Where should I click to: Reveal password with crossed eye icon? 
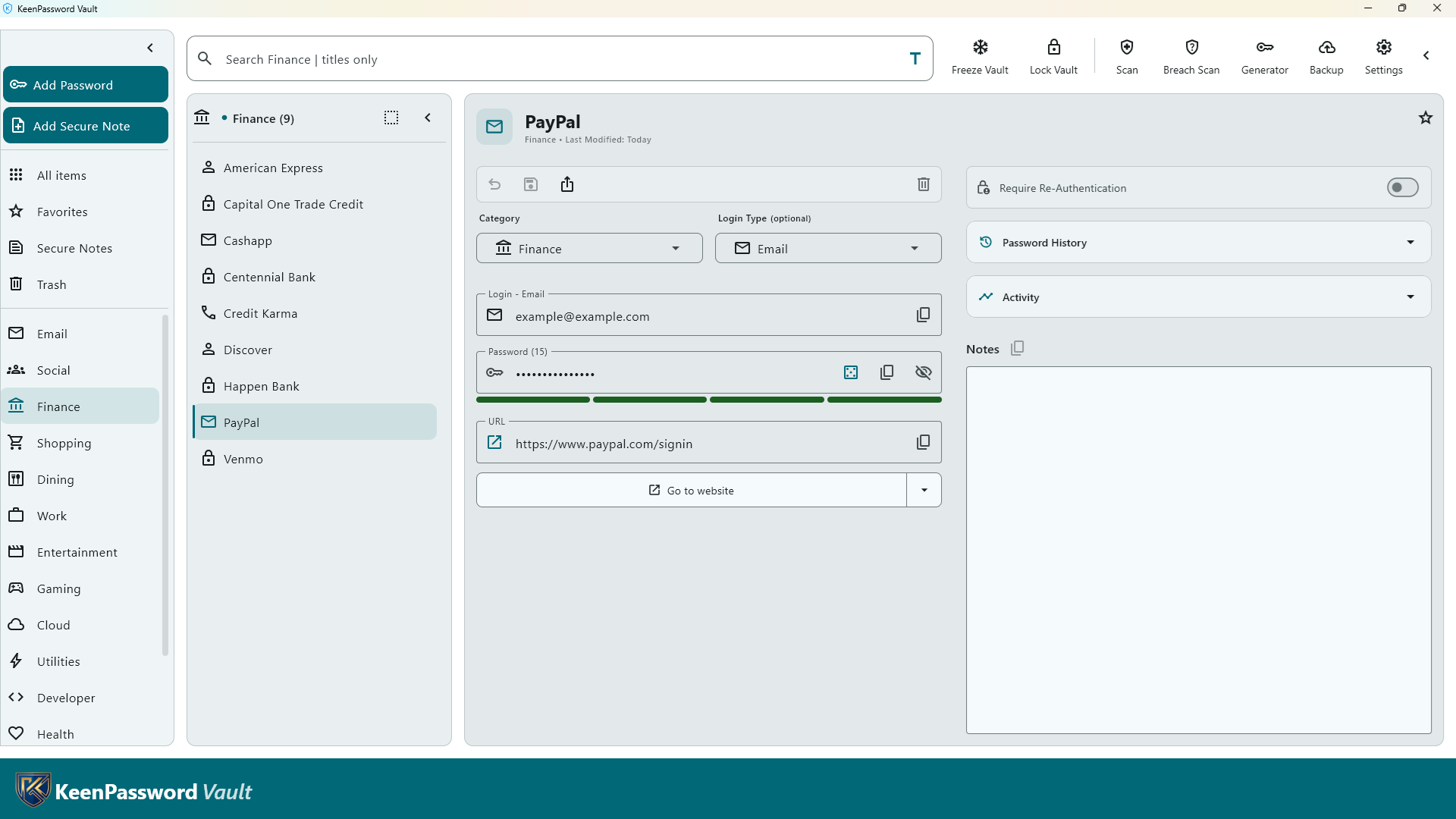point(923,372)
